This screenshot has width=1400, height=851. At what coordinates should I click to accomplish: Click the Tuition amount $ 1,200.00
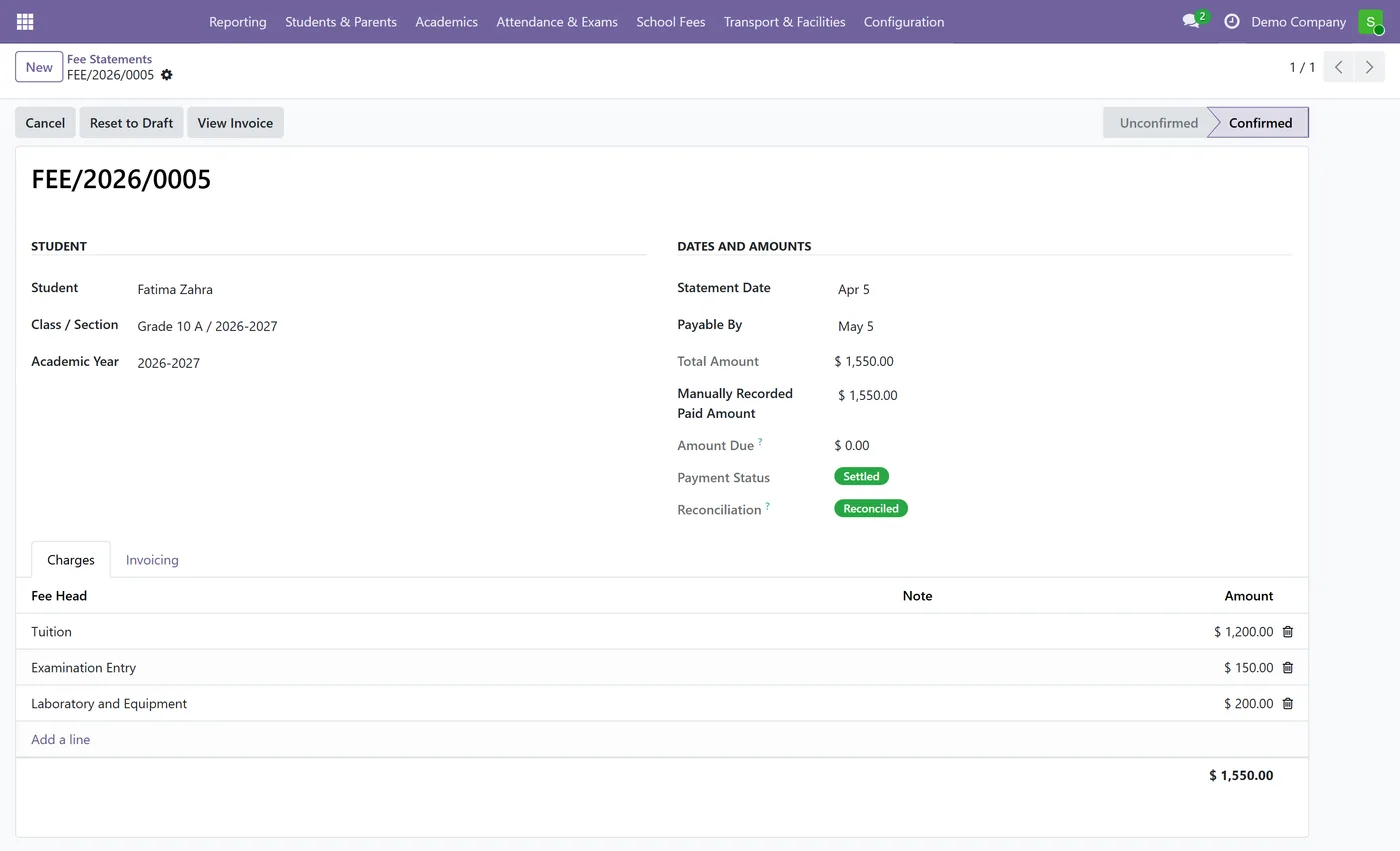(x=1243, y=632)
